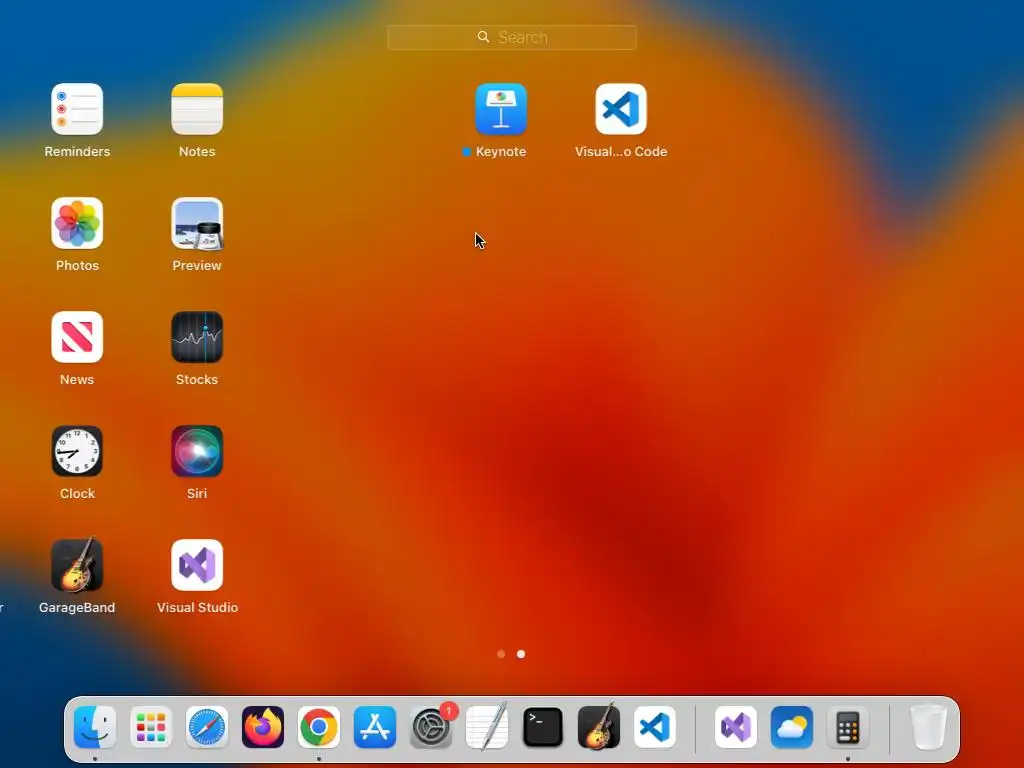Click the "Stocks" label text
The width and height of the screenshot is (1024, 768).
pyautogui.click(x=197, y=379)
